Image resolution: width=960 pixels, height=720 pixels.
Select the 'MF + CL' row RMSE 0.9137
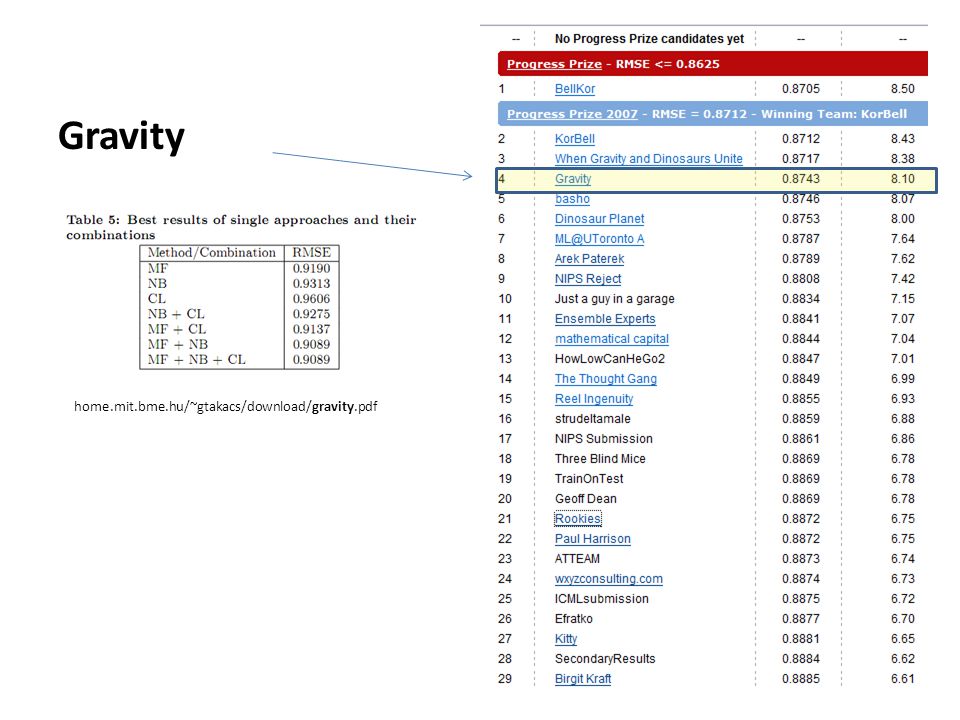tap(312, 329)
